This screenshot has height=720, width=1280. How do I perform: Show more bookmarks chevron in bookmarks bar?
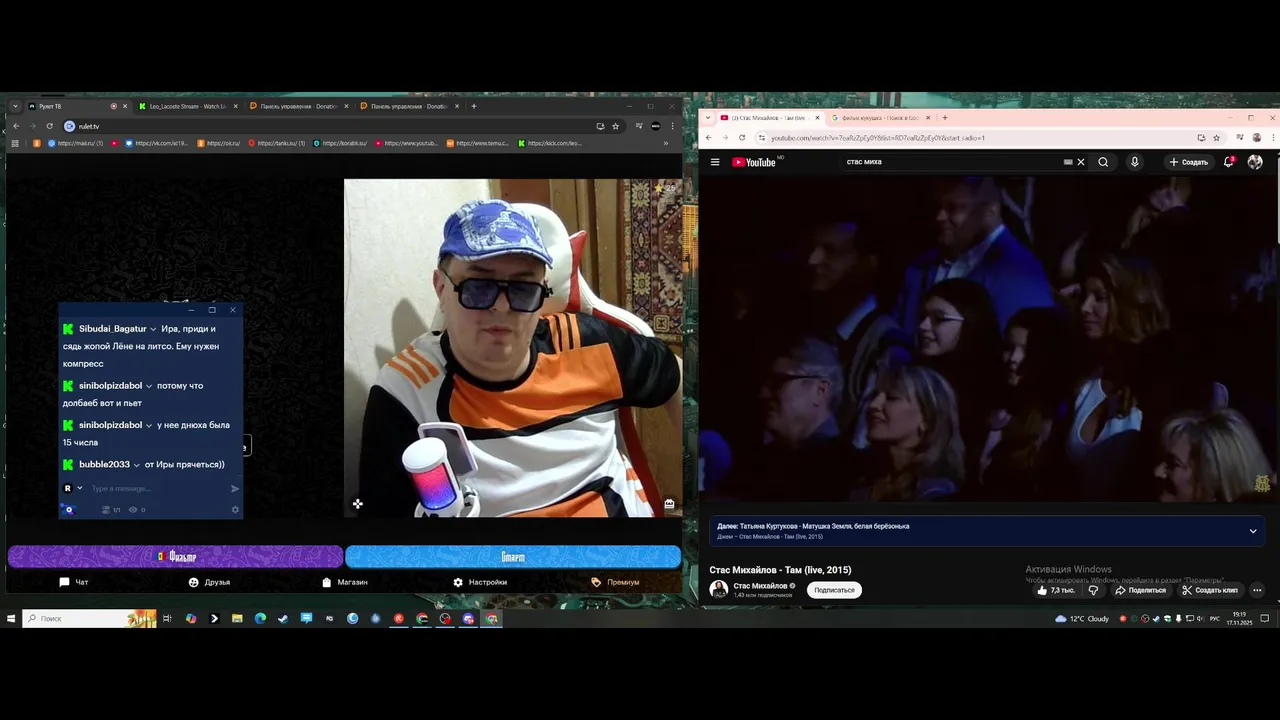(666, 143)
